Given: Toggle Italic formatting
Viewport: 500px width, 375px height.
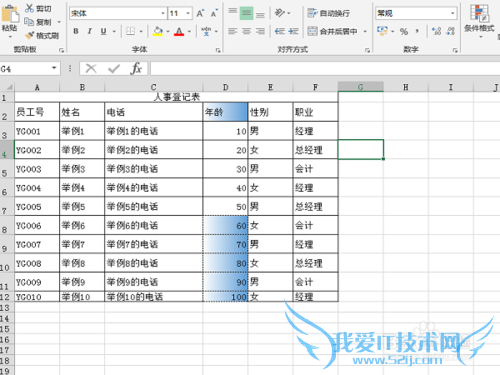Looking at the screenshot, I should tap(90, 31).
